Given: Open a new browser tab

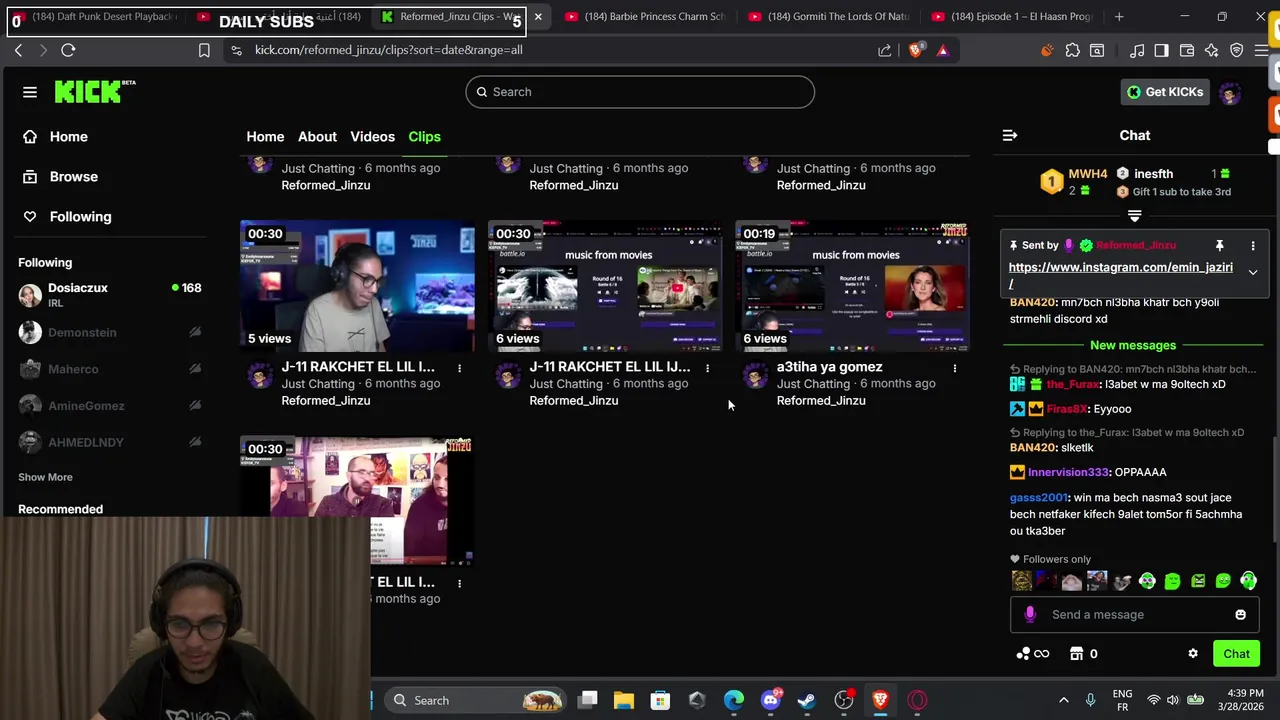Looking at the screenshot, I should click(x=1119, y=17).
